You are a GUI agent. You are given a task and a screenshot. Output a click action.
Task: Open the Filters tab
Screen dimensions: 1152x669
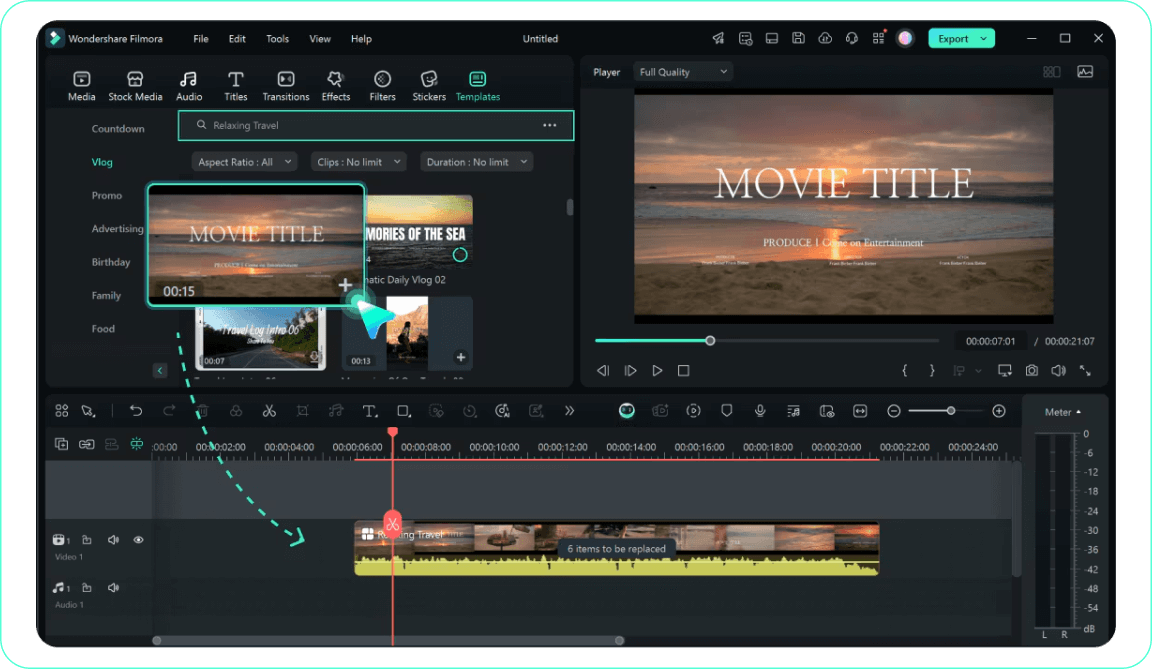382,86
